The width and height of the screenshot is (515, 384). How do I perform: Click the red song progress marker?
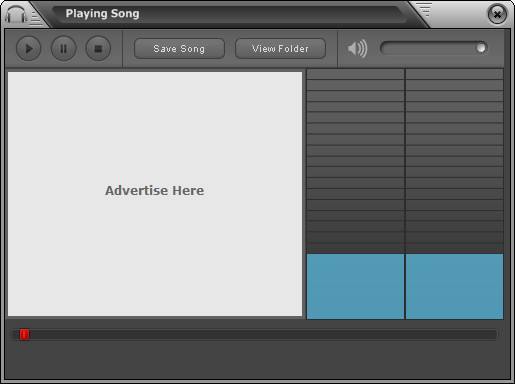[x=24, y=334]
